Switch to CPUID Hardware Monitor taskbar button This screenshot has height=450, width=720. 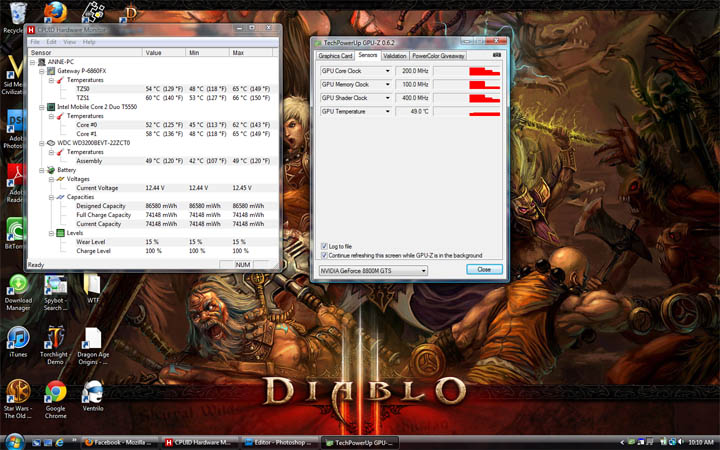coord(201,443)
